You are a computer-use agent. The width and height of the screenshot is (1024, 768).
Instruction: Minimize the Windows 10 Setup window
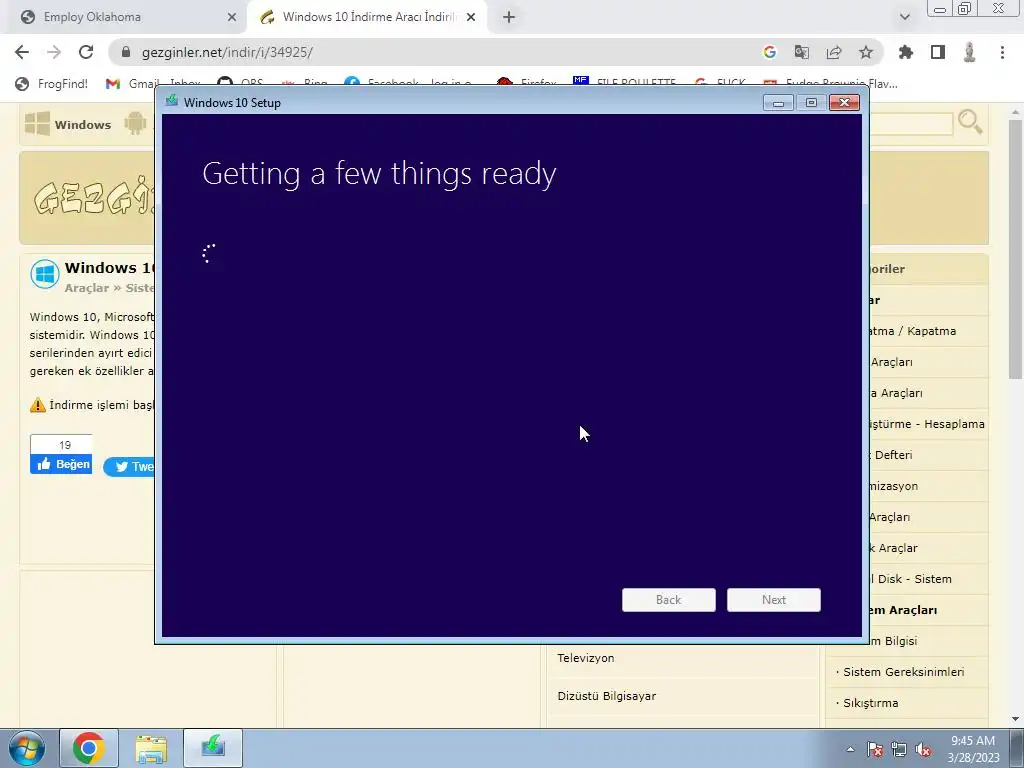778,103
